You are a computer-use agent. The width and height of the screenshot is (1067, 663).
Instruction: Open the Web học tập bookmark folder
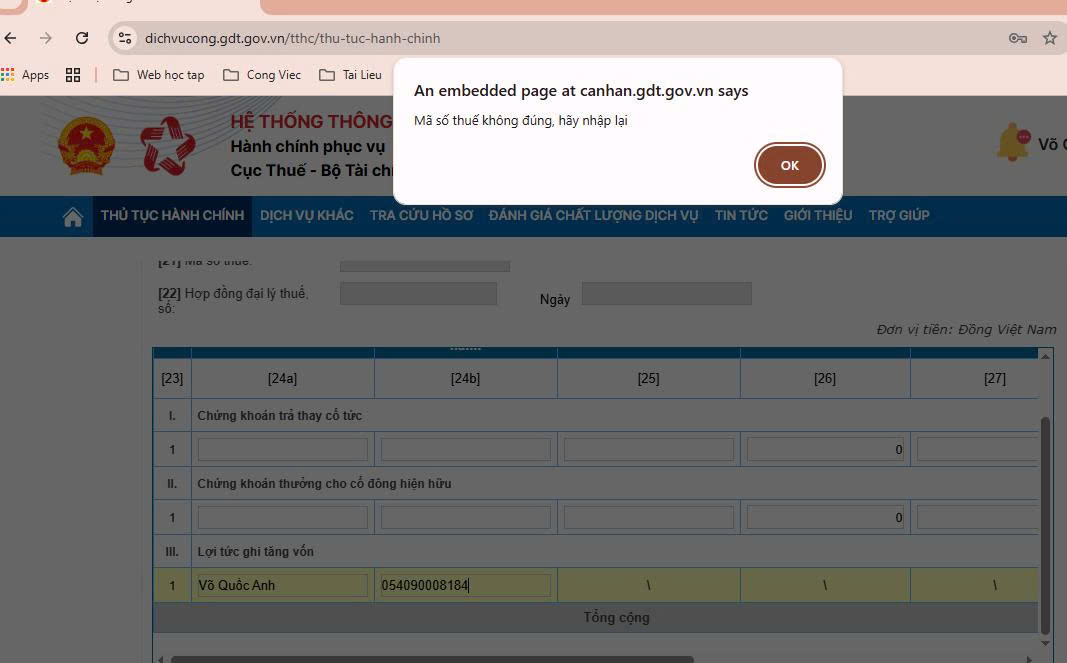(159, 75)
